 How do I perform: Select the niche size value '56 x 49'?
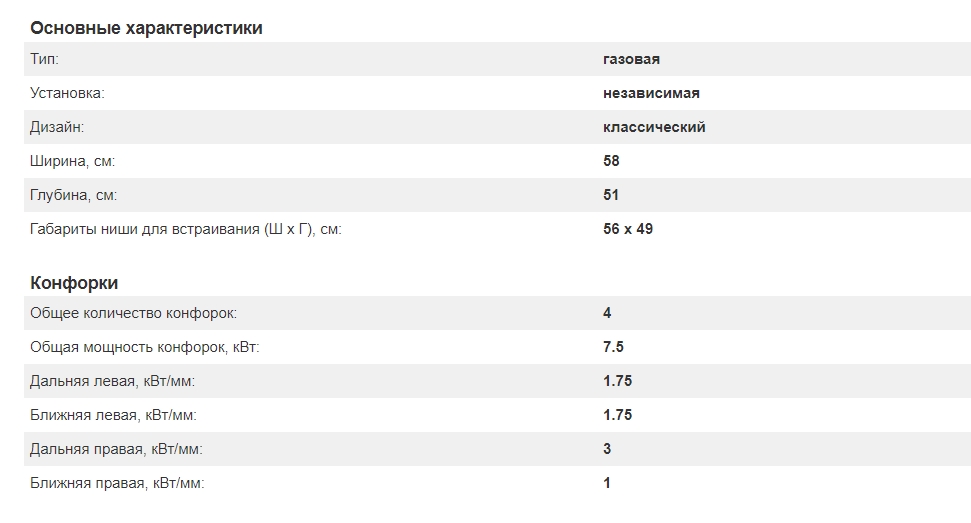628,229
